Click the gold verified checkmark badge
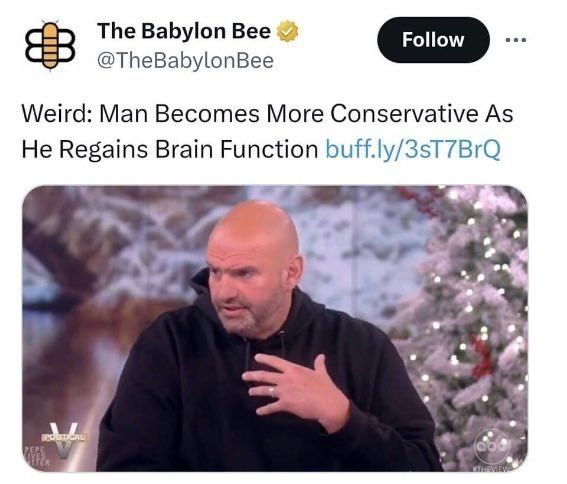This screenshot has height=484, width=567. click(287, 31)
